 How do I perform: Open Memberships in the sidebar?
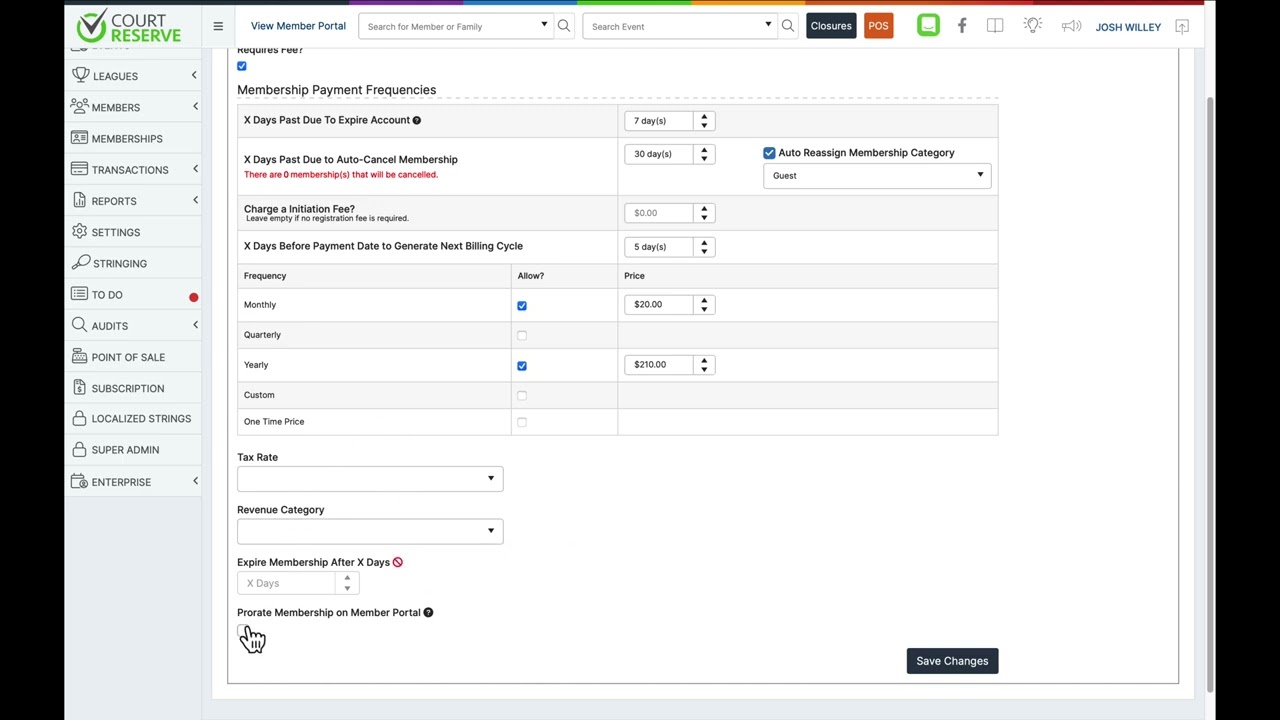(127, 139)
